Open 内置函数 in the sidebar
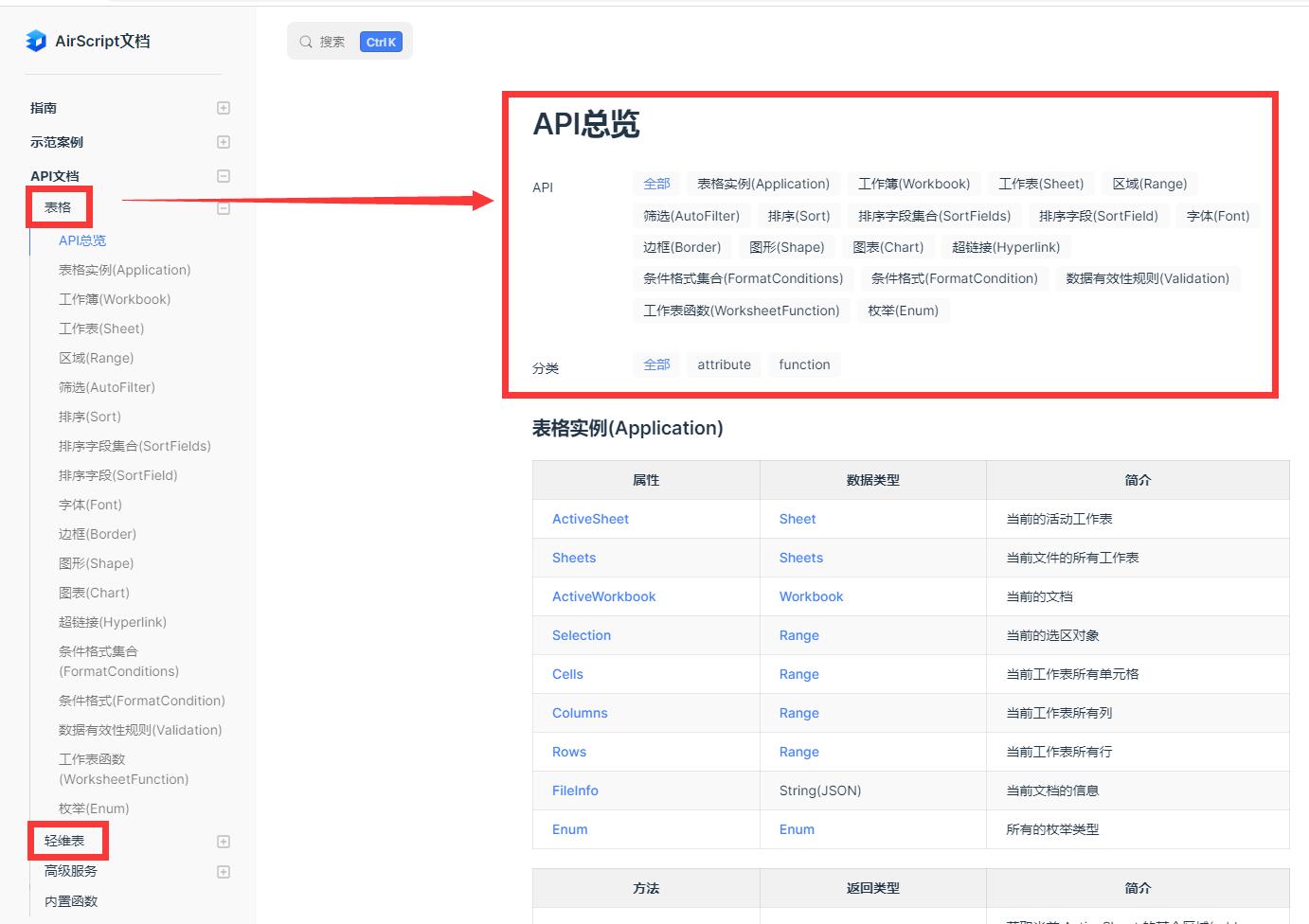This screenshot has height=924, width=1309. point(71,901)
